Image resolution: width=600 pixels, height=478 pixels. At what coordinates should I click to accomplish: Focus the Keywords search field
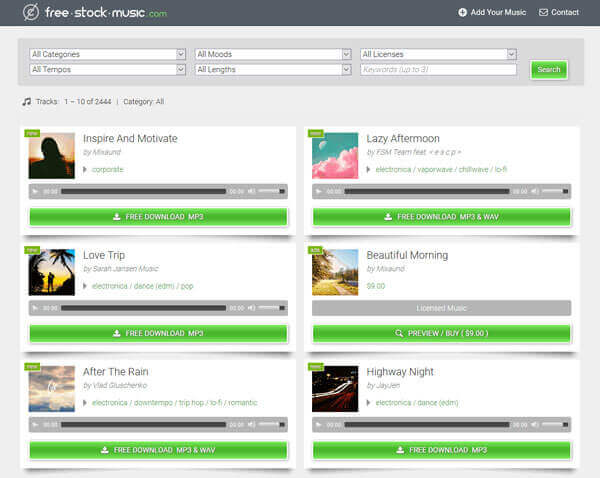(438, 69)
